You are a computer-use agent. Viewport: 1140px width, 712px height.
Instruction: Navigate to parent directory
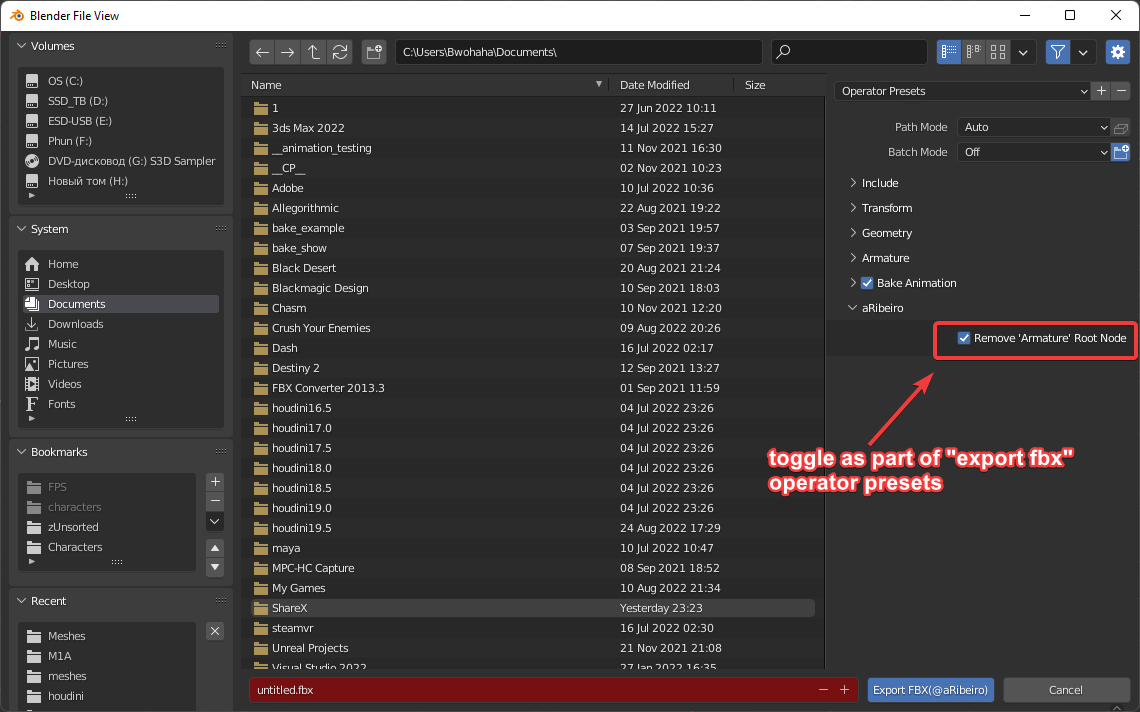click(x=313, y=52)
